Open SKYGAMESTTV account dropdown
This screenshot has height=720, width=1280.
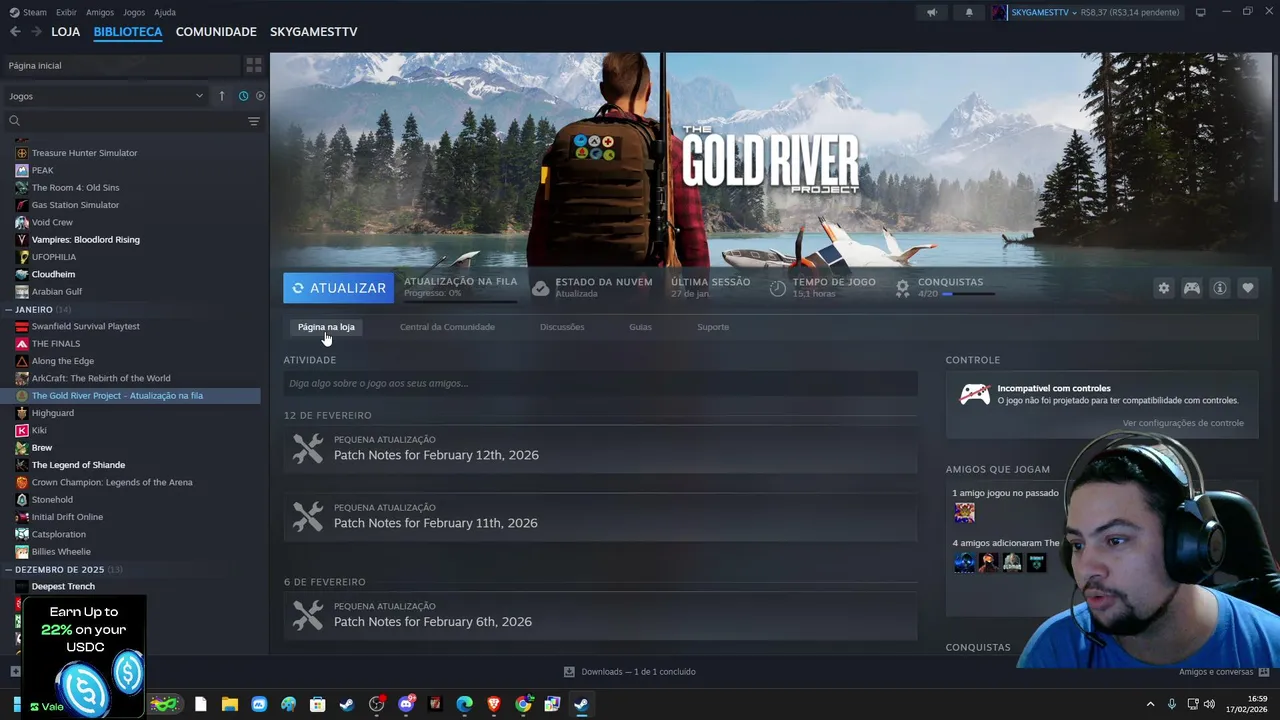tap(1043, 12)
